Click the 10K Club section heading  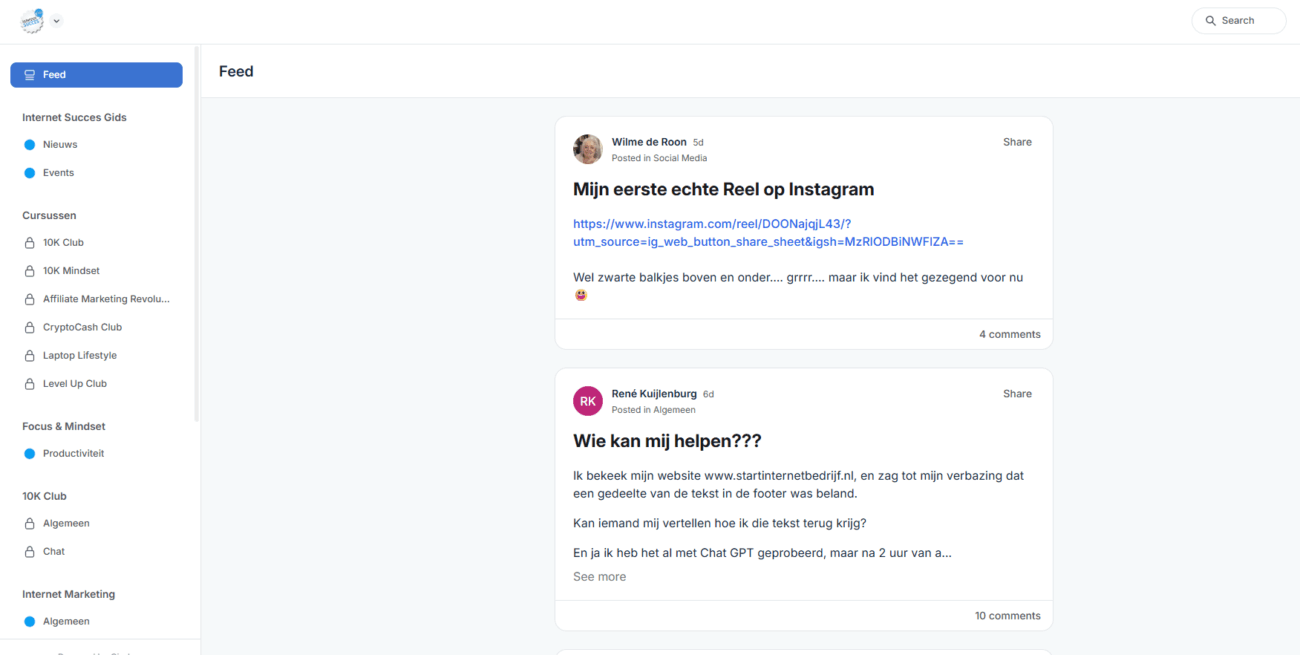[x=44, y=497]
